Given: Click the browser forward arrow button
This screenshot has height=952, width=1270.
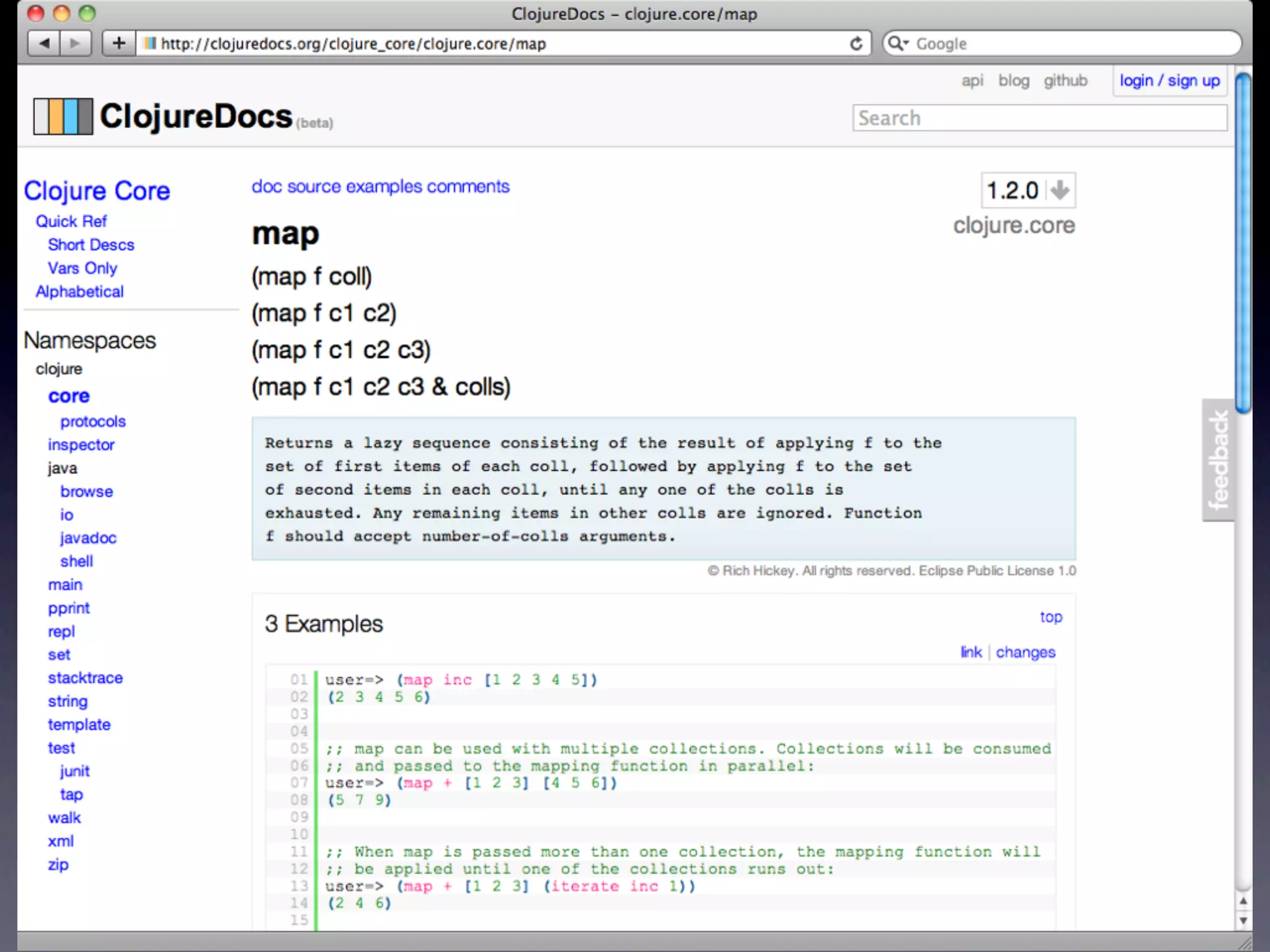Looking at the screenshot, I should point(76,43).
